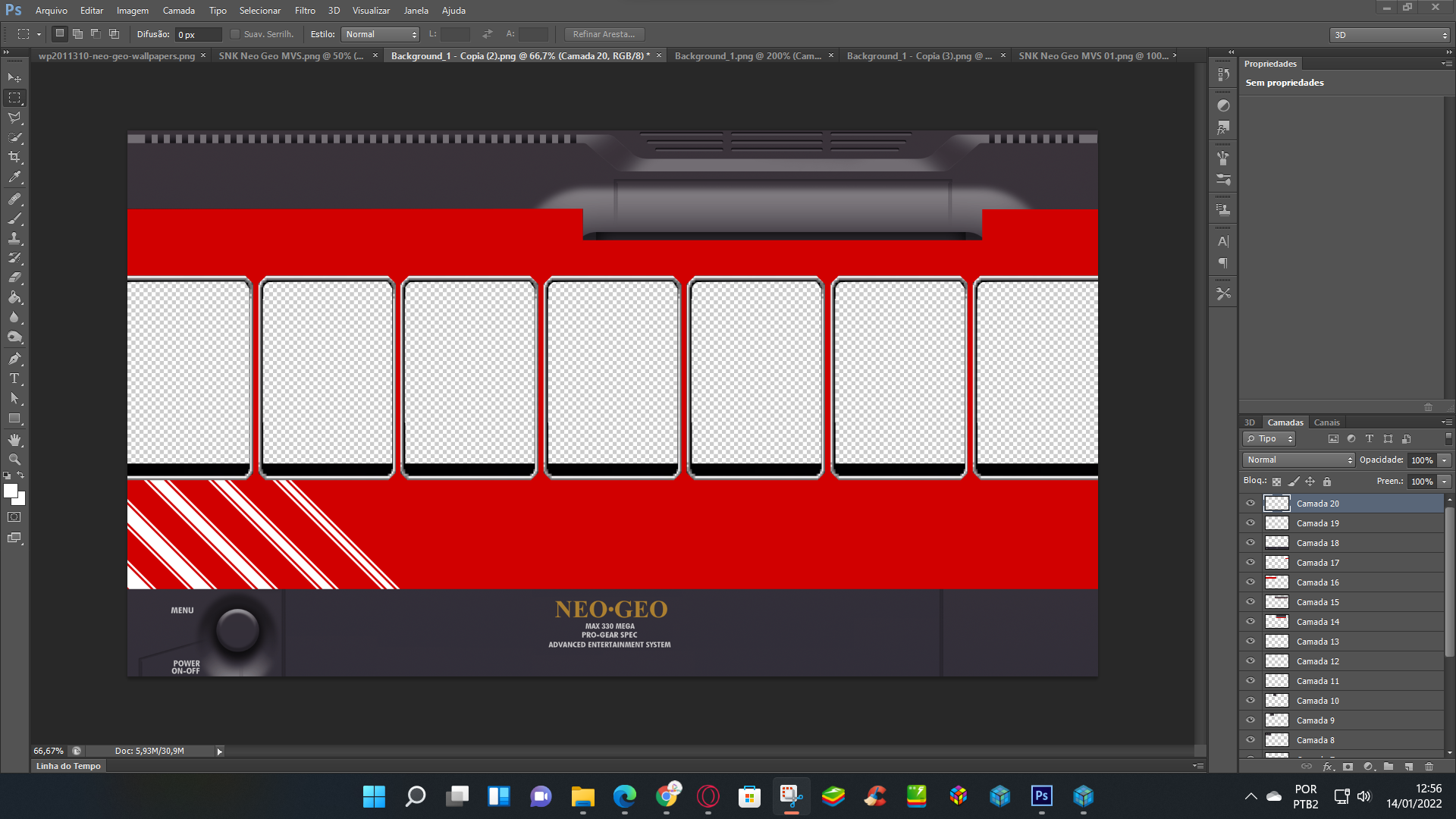This screenshot has height=819, width=1456.
Task: Toggle Quick Mask mode
Action: 14,517
